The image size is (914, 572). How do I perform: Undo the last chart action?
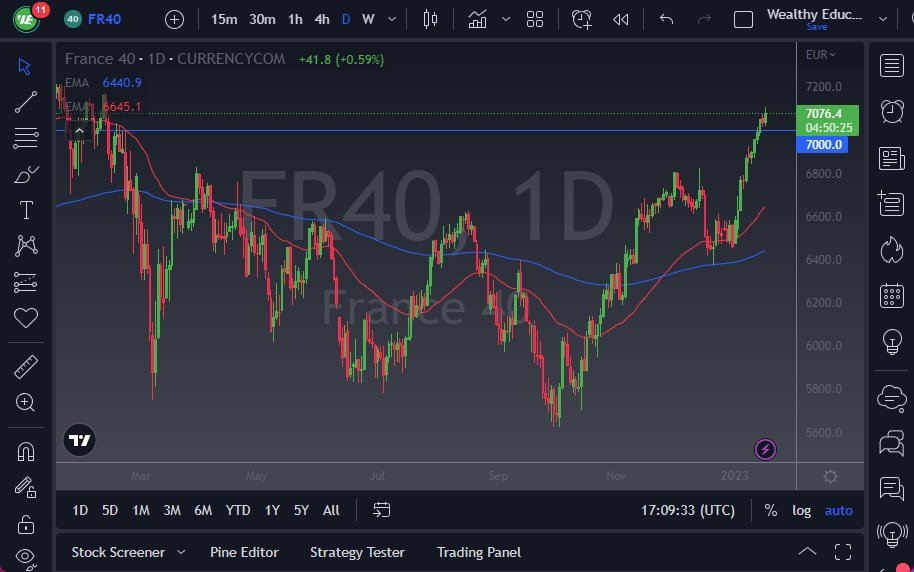tap(666, 19)
